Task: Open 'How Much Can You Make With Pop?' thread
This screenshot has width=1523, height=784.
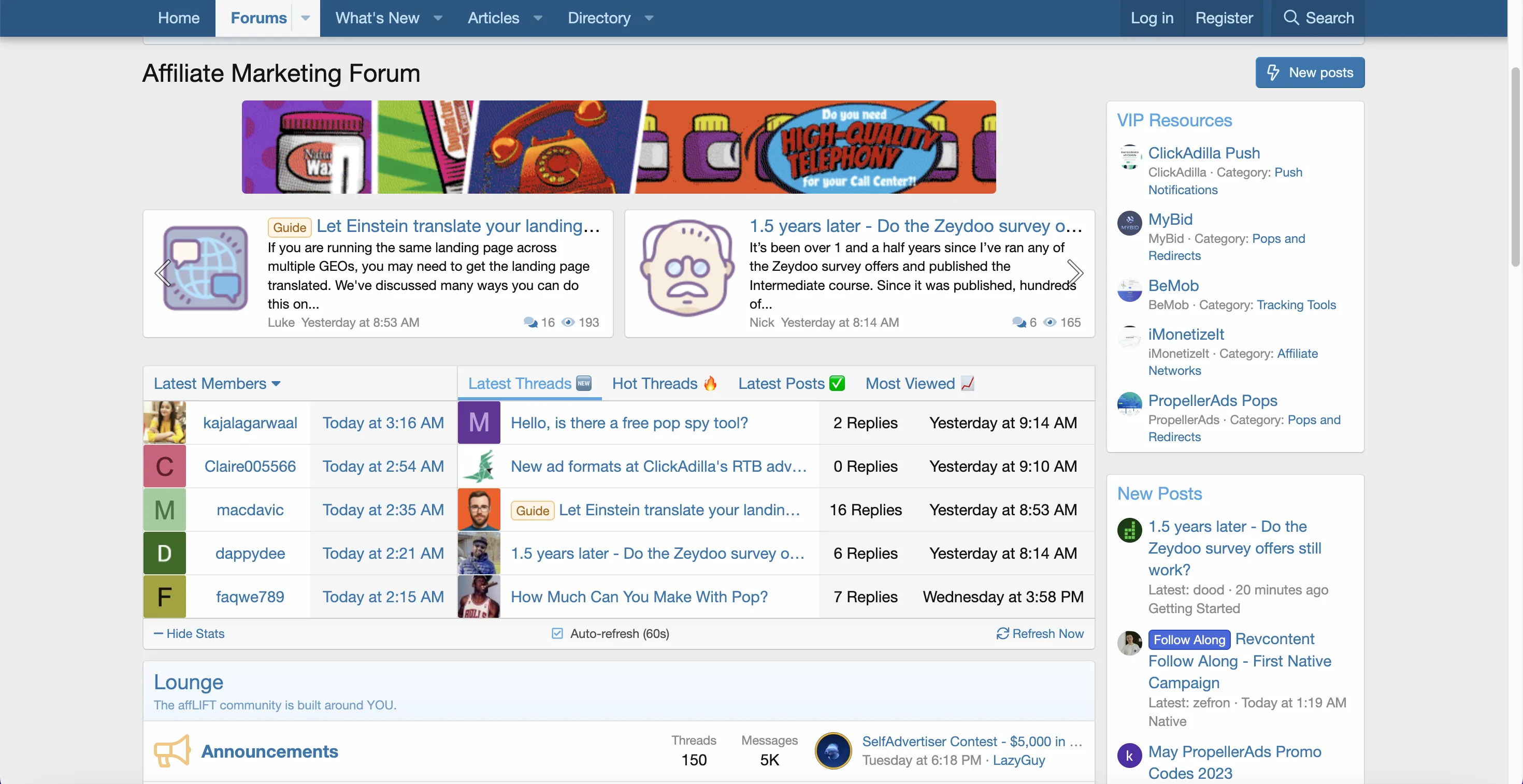Action: [x=639, y=597]
